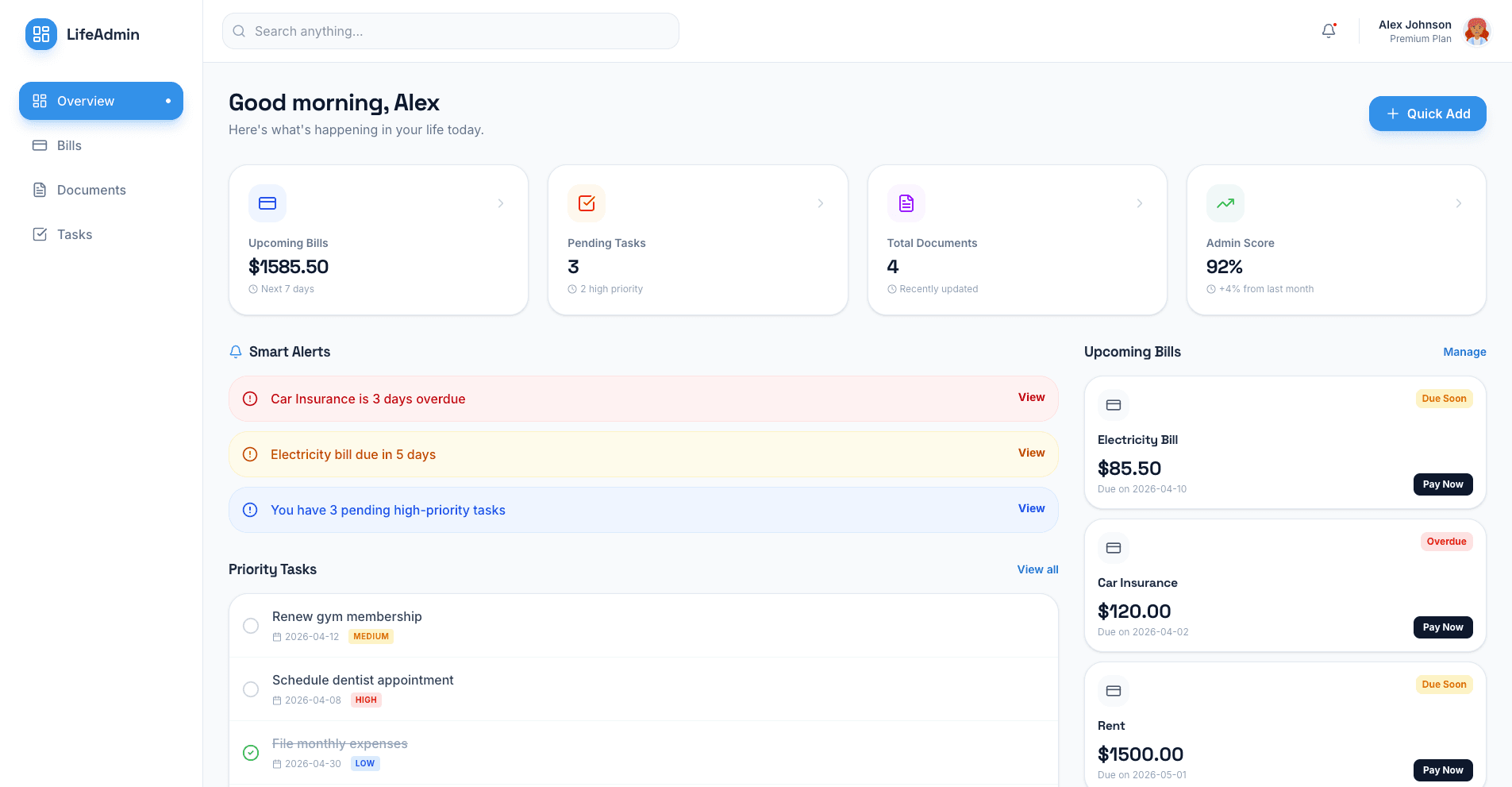Click the $1585.50 upcoming bills amount
This screenshot has height=787, width=1512.
[x=288, y=267]
